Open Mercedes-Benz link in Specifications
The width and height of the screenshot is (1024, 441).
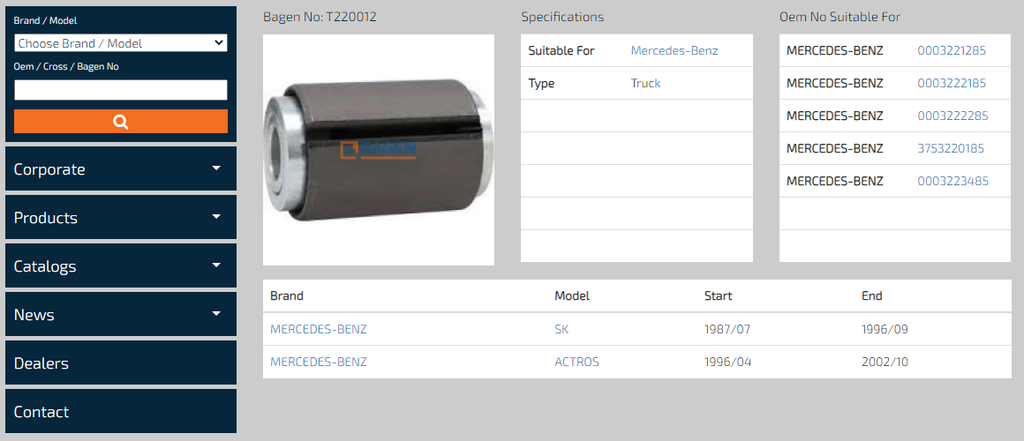coord(674,51)
